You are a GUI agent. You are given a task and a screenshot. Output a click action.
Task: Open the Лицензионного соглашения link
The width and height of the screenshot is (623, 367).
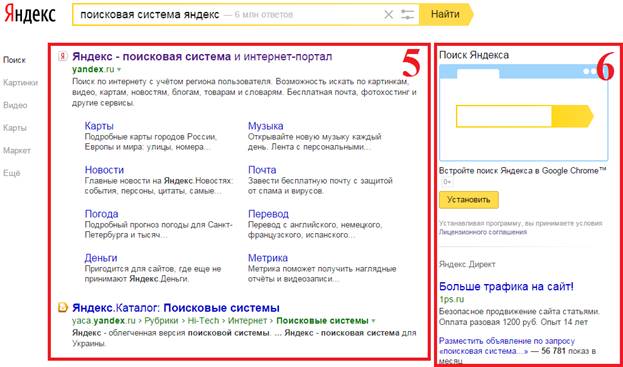[x=483, y=232]
